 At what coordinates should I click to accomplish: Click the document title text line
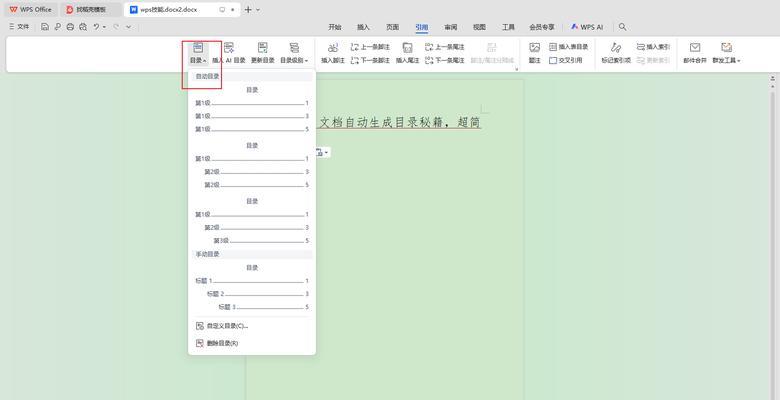point(399,122)
